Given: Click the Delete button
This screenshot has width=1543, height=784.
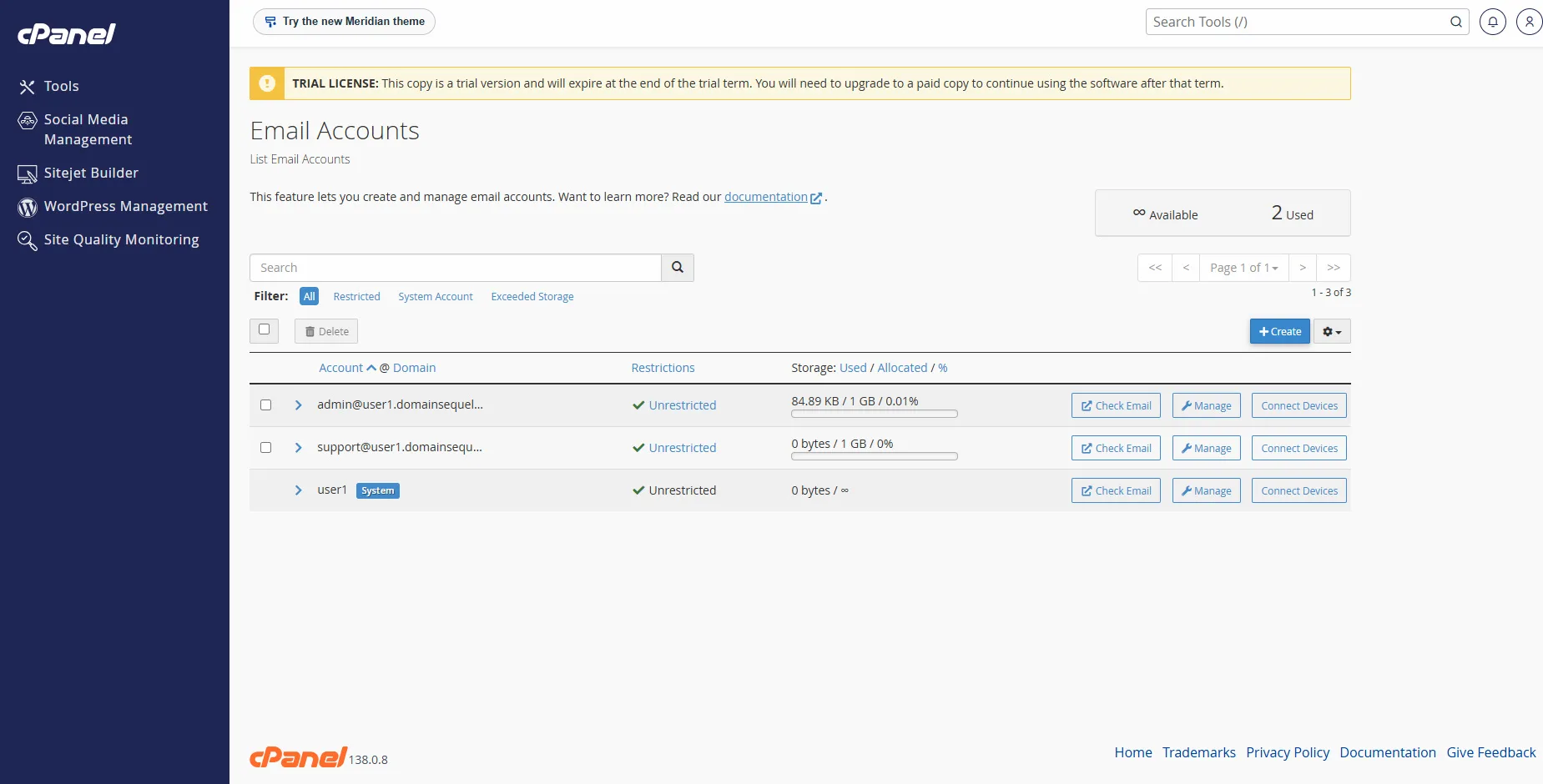Looking at the screenshot, I should coord(326,331).
